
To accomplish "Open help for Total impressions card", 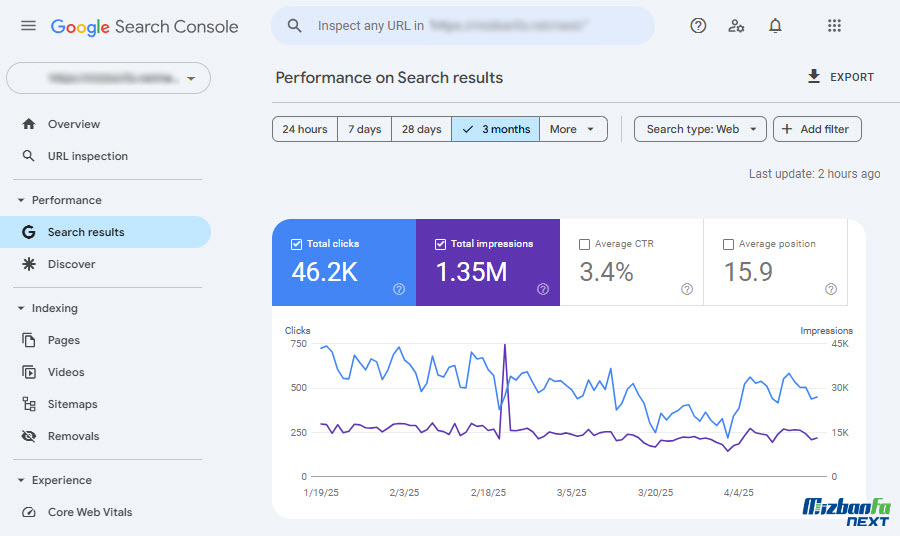I will click(543, 289).
